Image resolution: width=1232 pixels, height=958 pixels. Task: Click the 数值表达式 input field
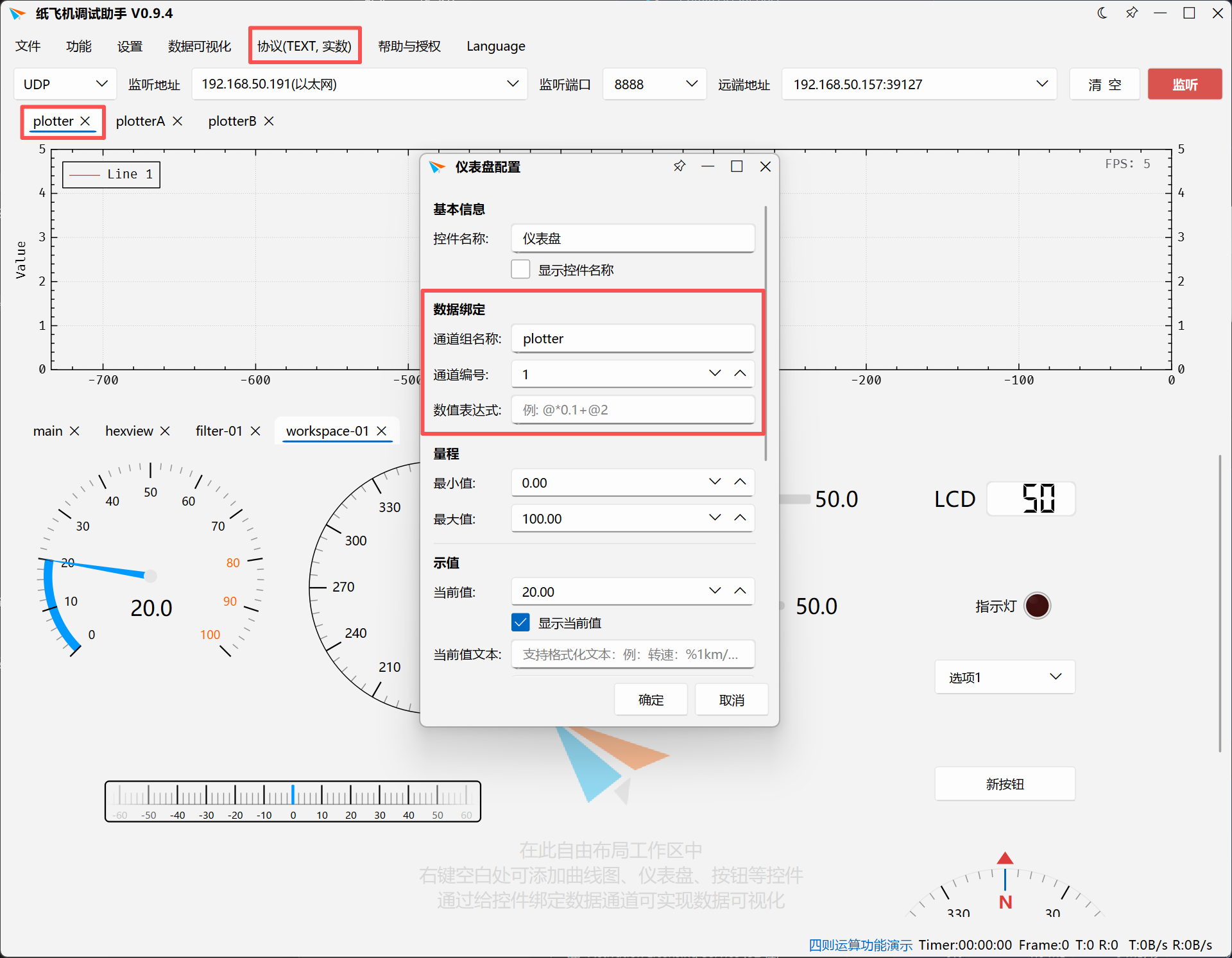click(633, 409)
